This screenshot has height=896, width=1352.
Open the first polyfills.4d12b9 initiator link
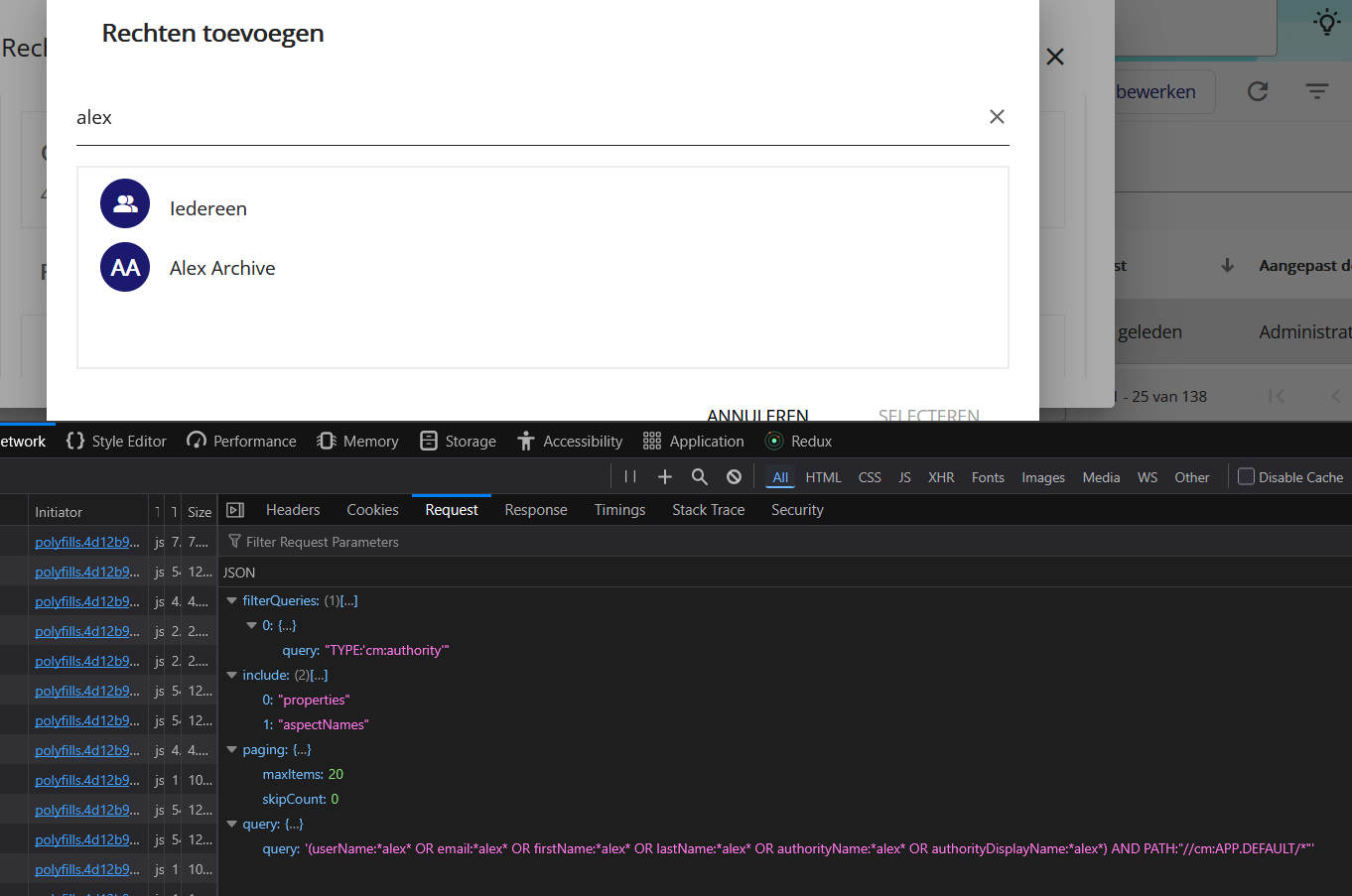[87, 542]
